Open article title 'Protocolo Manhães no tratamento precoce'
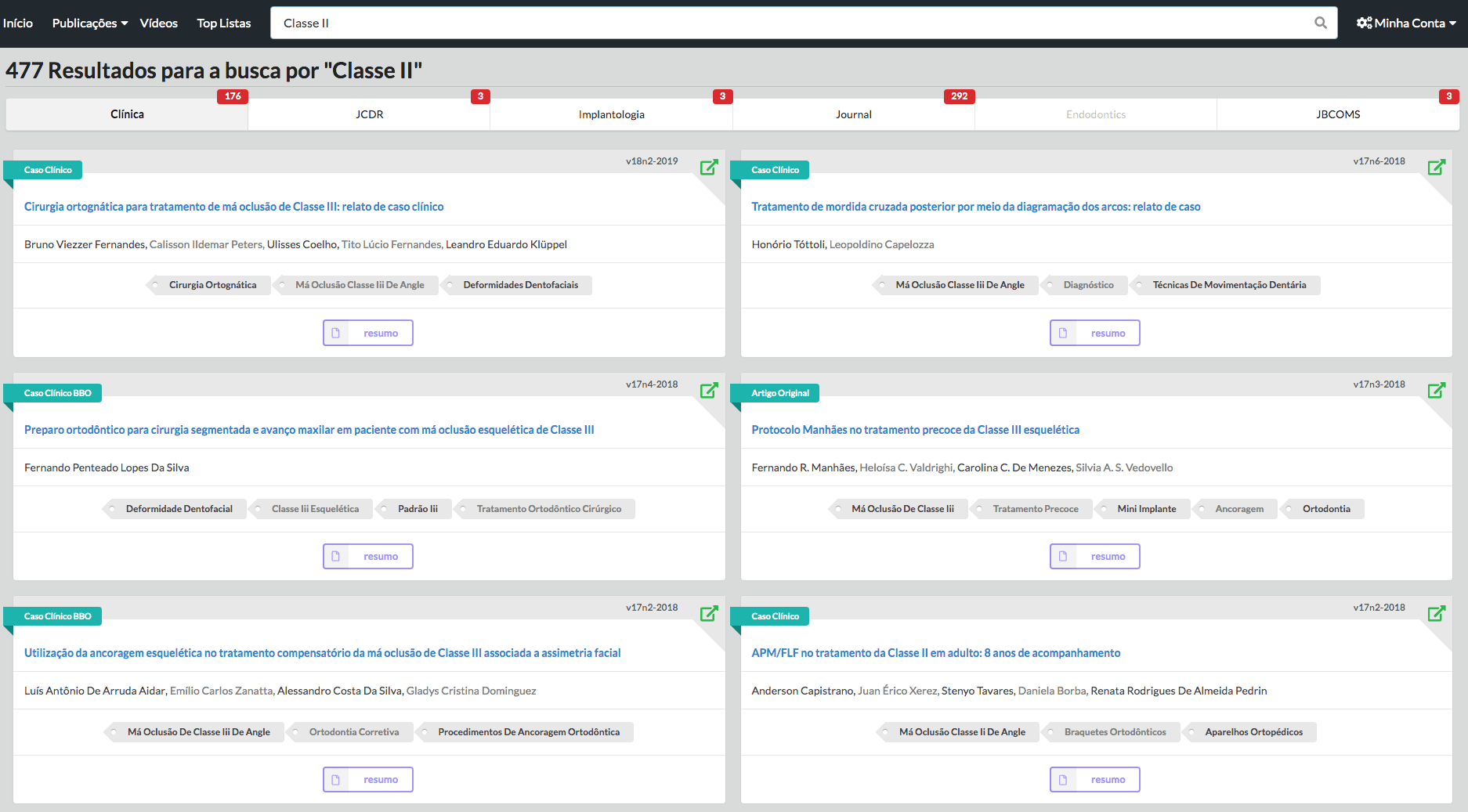This screenshot has height=812, width=1468. 915,430
